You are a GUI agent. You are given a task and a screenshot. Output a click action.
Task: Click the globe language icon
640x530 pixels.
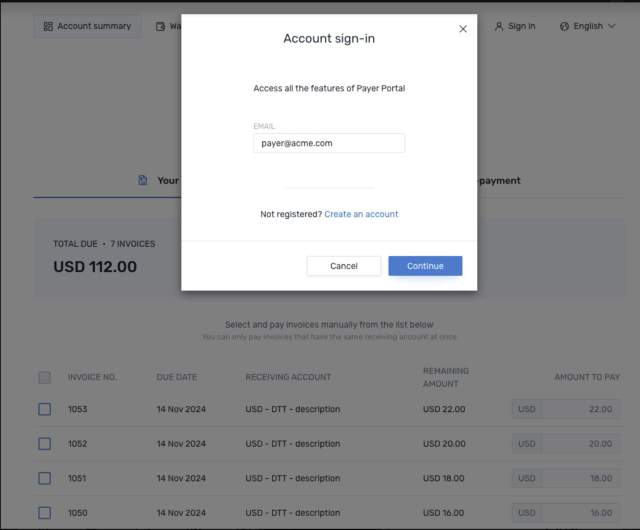(x=564, y=26)
